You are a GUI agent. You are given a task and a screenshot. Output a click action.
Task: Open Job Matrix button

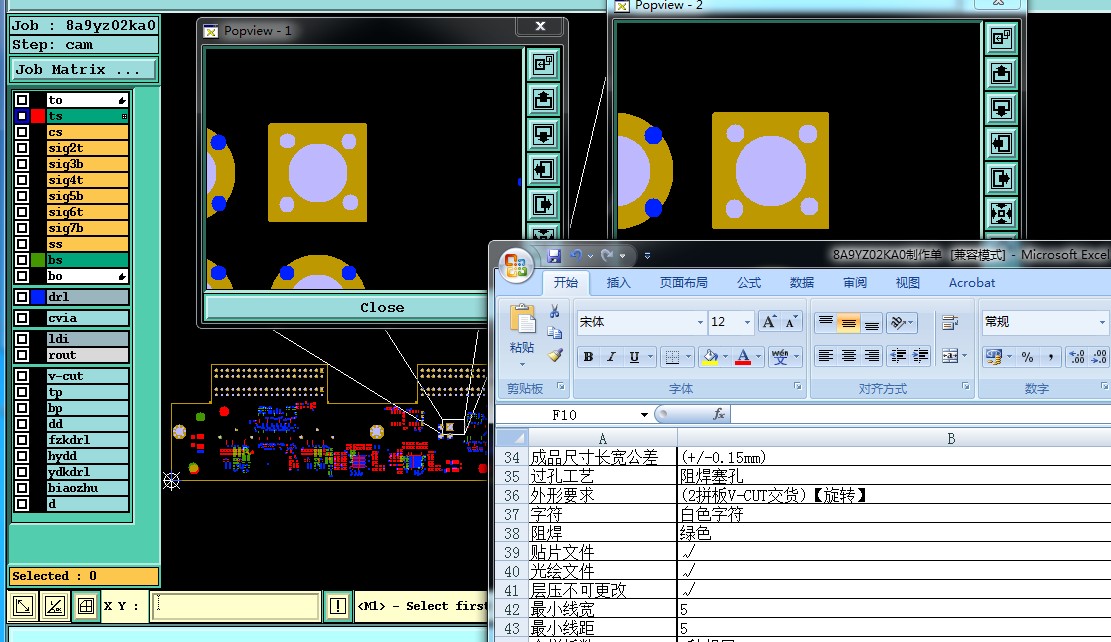point(84,69)
